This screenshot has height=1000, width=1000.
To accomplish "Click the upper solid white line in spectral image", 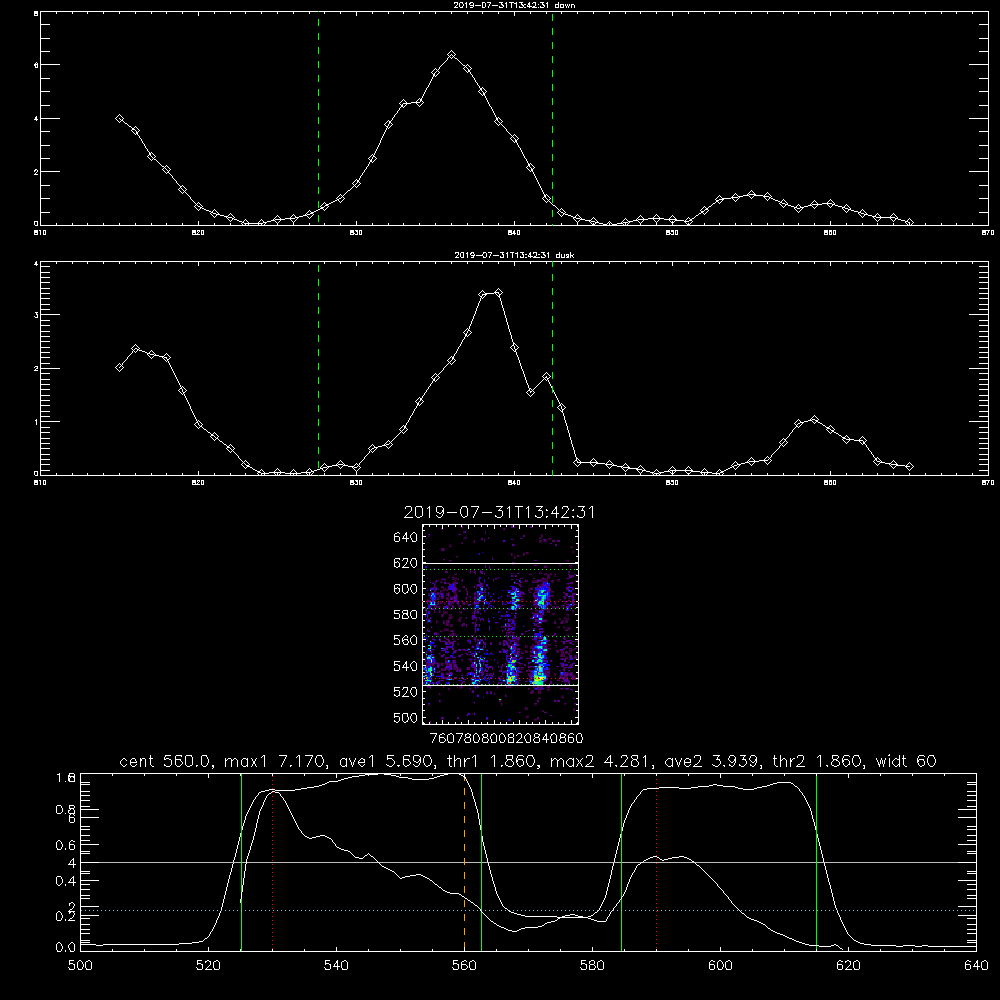I will (500, 564).
